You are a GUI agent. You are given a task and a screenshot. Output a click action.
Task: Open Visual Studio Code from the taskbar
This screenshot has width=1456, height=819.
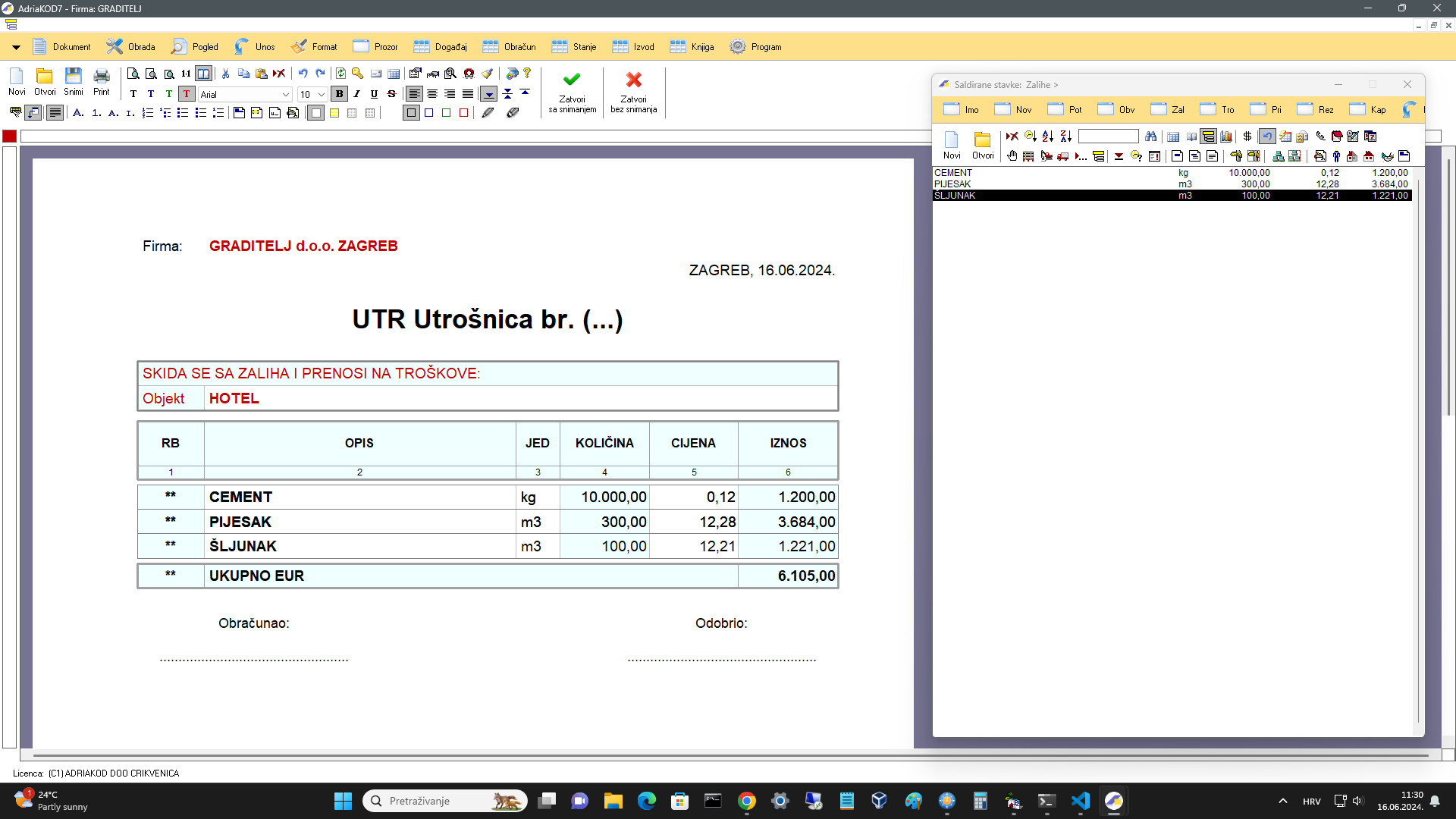tap(1081, 801)
